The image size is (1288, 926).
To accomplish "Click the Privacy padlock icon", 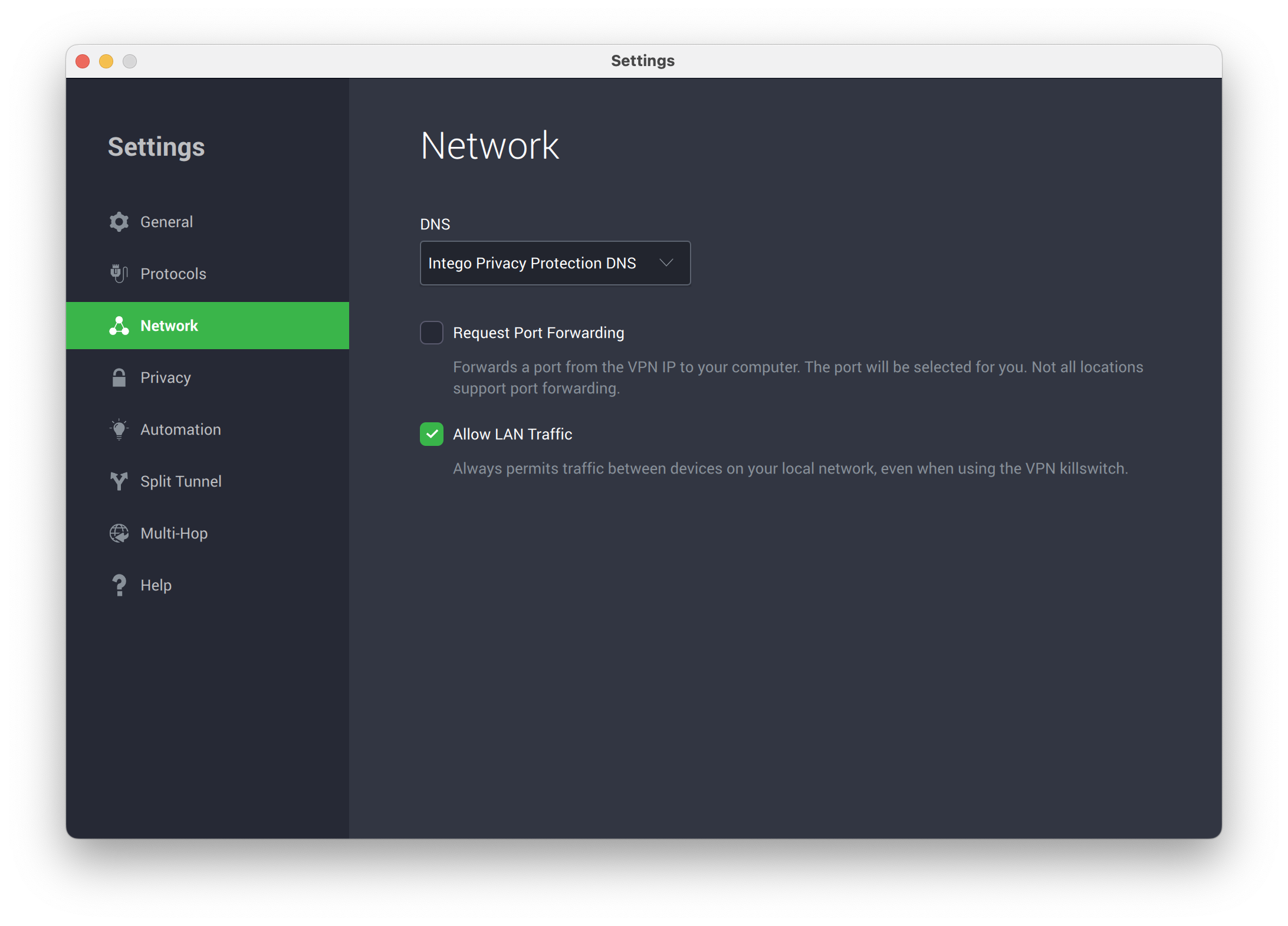I will (x=119, y=377).
